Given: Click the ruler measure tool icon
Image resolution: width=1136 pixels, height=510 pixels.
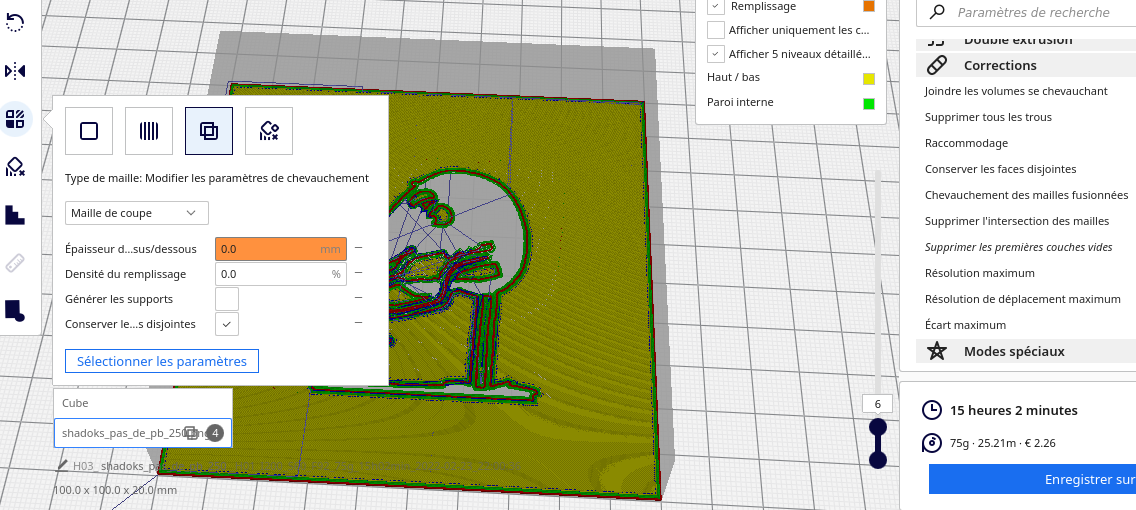Looking at the screenshot, I should (x=15, y=262).
